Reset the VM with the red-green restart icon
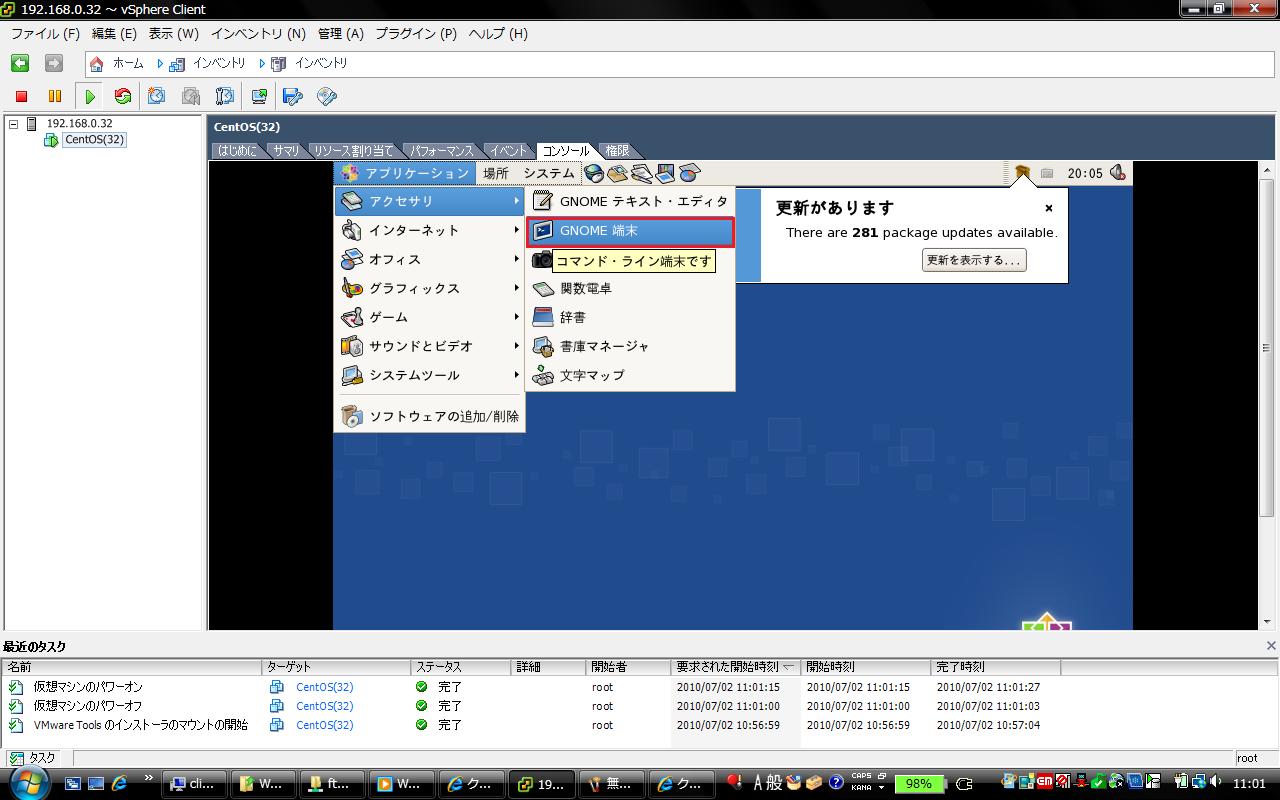 123,96
